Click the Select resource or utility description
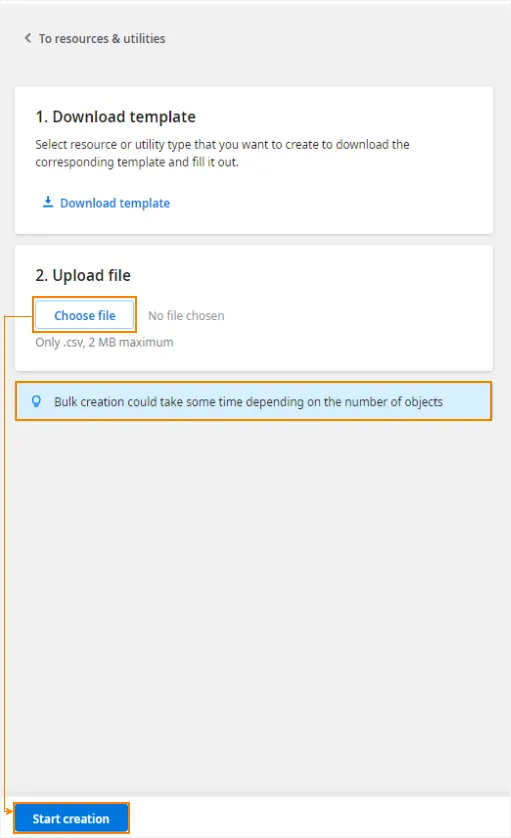 (222, 153)
